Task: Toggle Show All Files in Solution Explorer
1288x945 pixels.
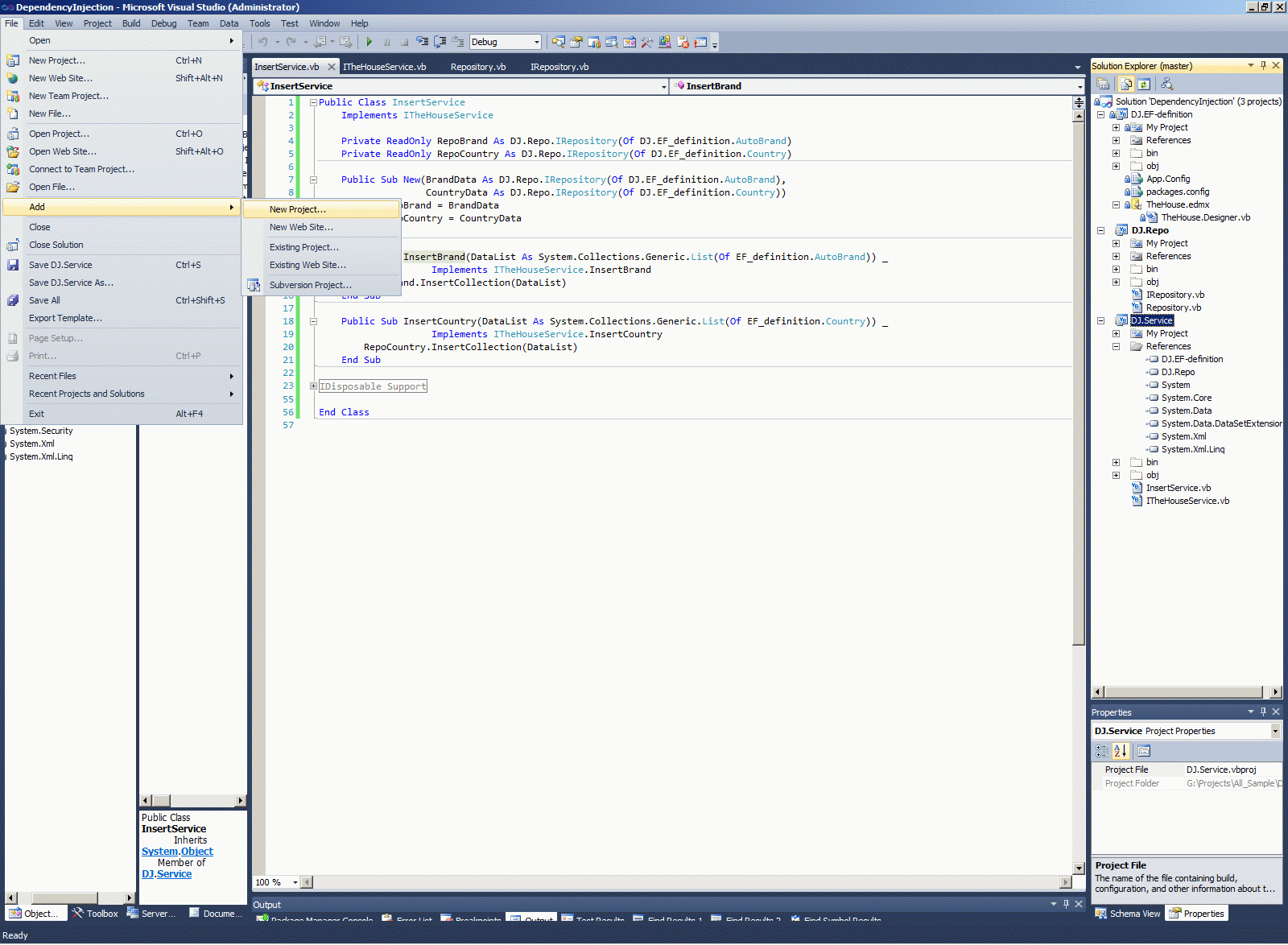Action: point(1125,84)
